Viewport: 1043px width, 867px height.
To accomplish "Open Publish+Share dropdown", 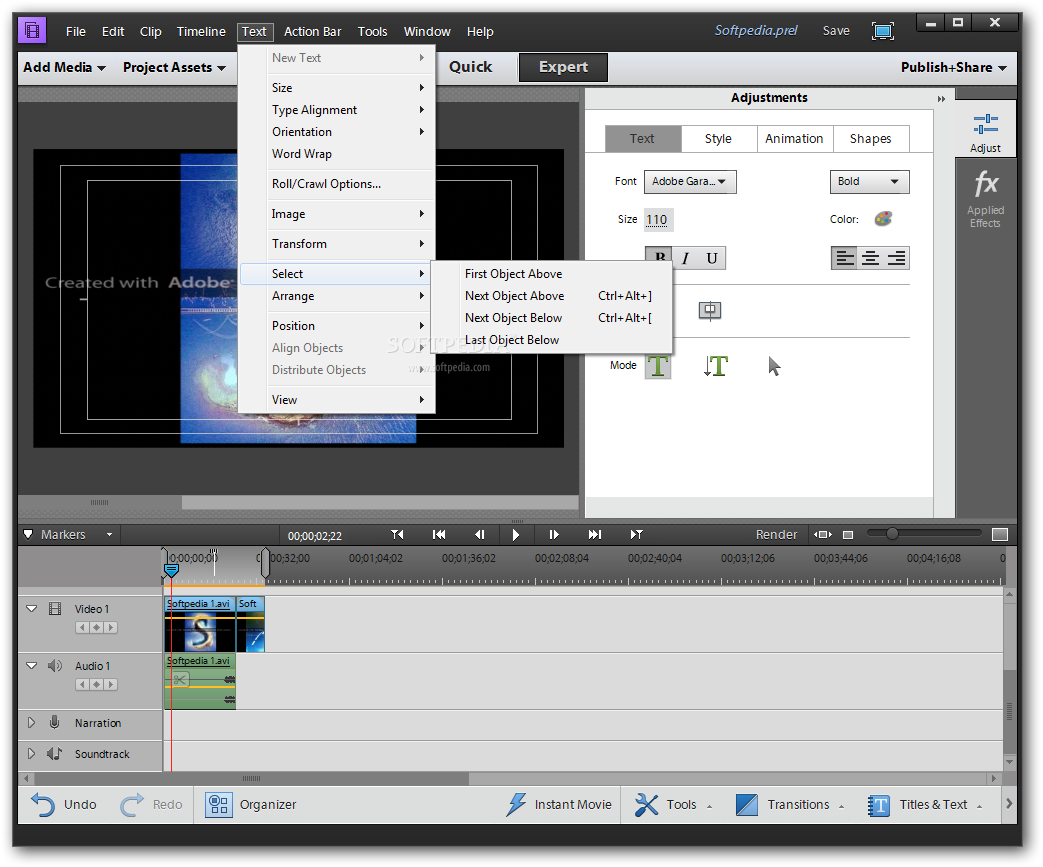I will pyautogui.click(x=954, y=68).
